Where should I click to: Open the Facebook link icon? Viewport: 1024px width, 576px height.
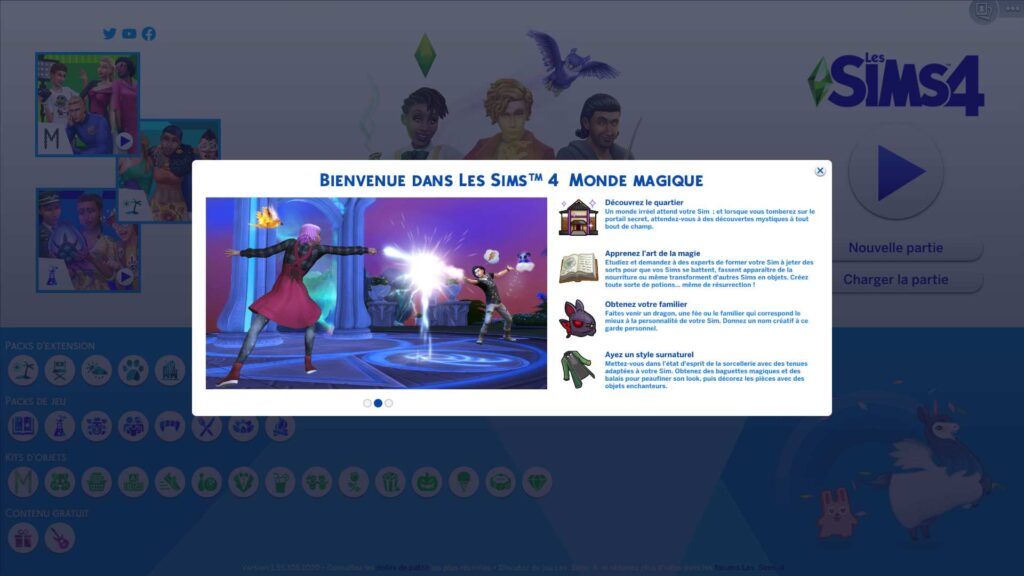149,33
